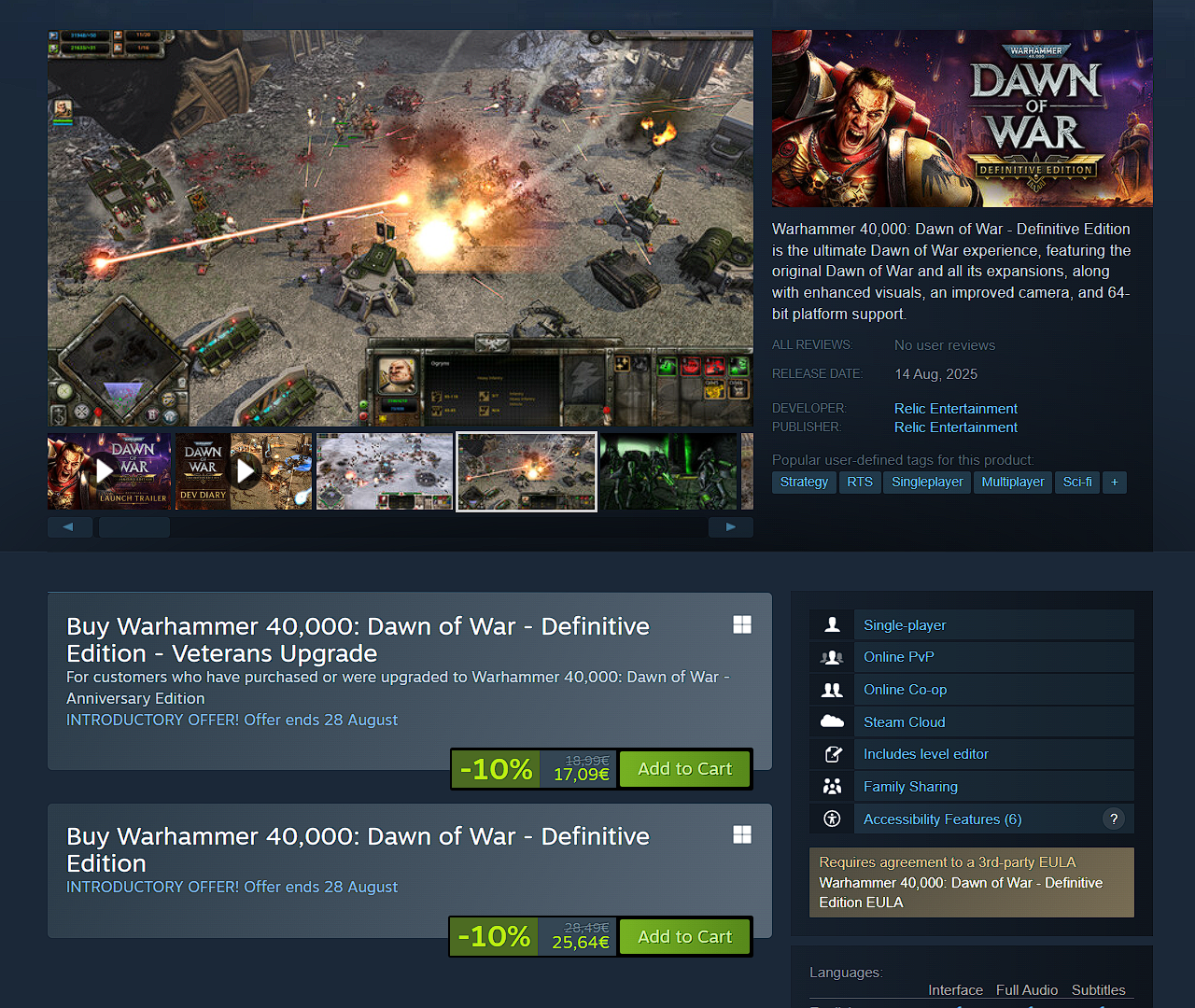Open the RTS tag
The width and height of the screenshot is (1195, 1008).
click(x=860, y=483)
